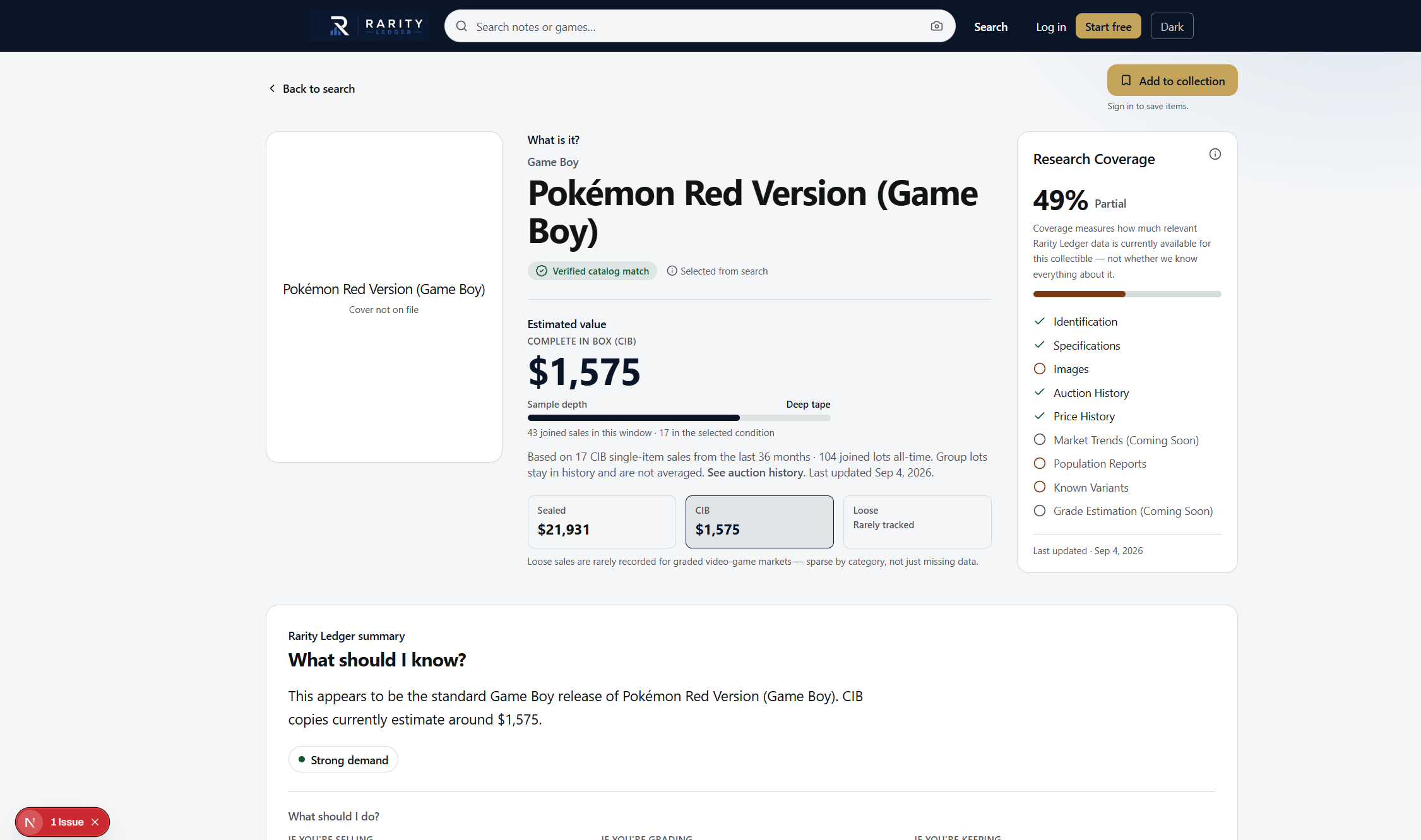Click the Specifications checkmark icon

tap(1040, 345)
